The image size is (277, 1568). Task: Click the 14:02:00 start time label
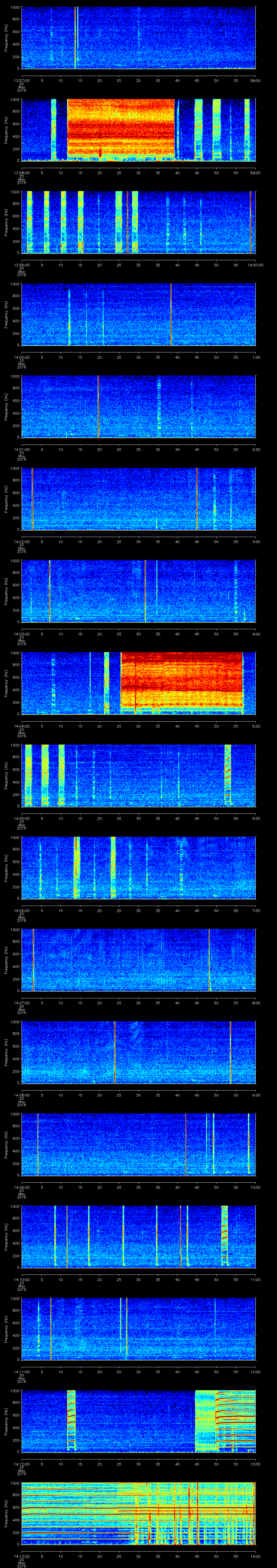pos(21,542)
